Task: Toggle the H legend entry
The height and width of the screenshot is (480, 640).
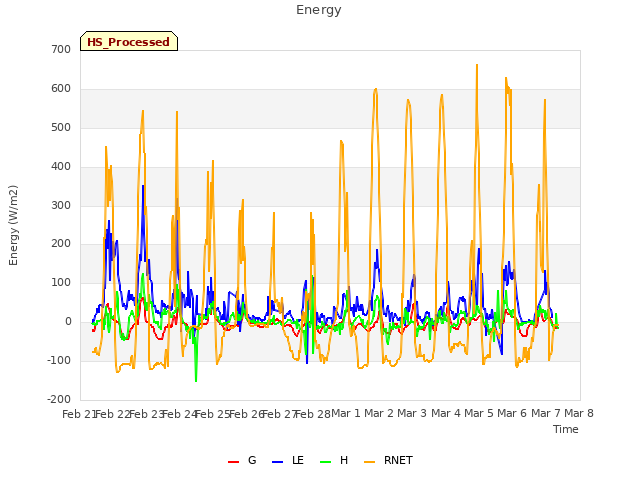Action: 334,460
